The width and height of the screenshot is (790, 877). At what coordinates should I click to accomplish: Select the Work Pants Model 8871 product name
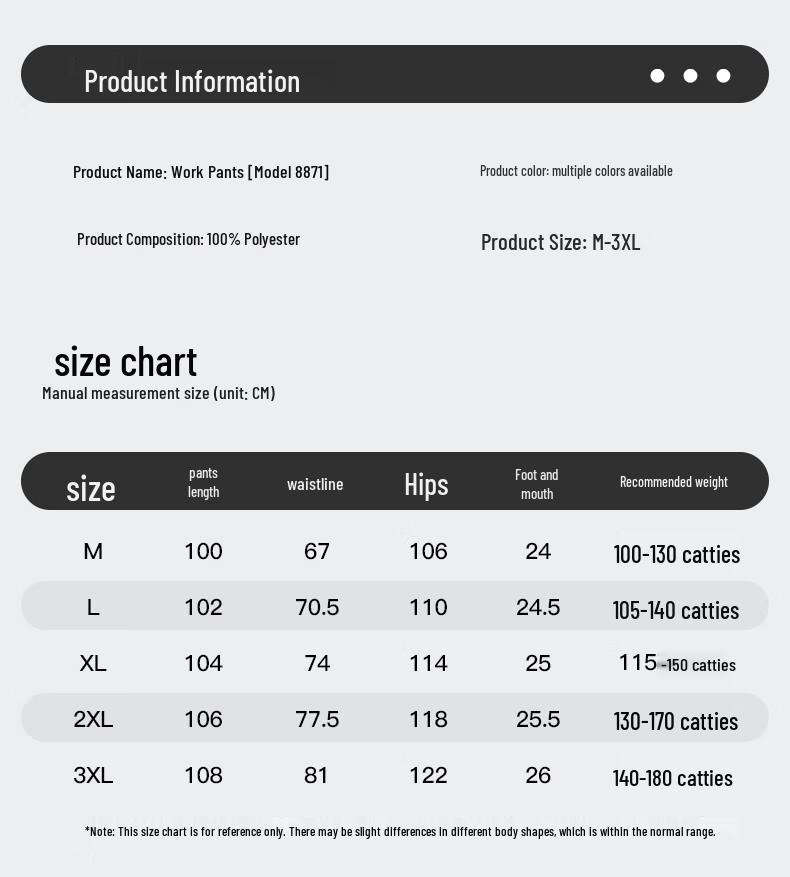(201, 172)
